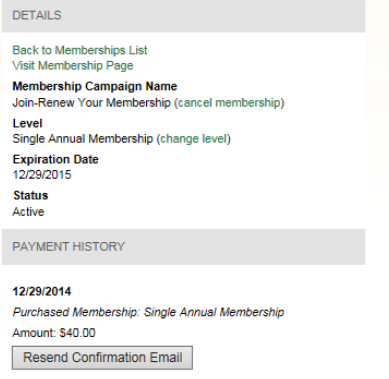389x379 pixels.
Task: Click the Single Annual Membership level value
Action: pos(83,139)
